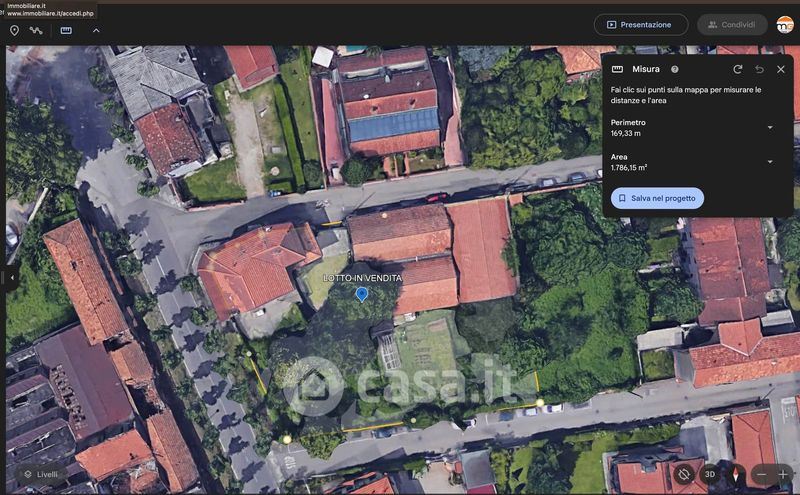
Task: Click Salva nel progetto button
Action: (x=657, y=198)
